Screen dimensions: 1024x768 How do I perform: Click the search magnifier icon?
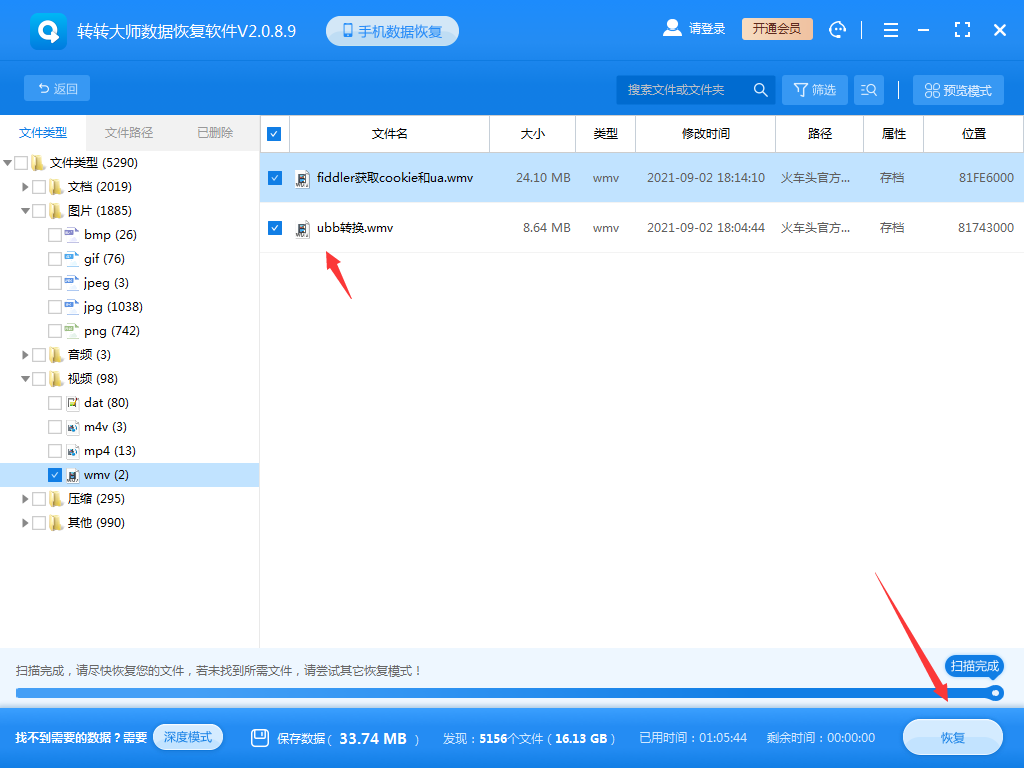760,89
